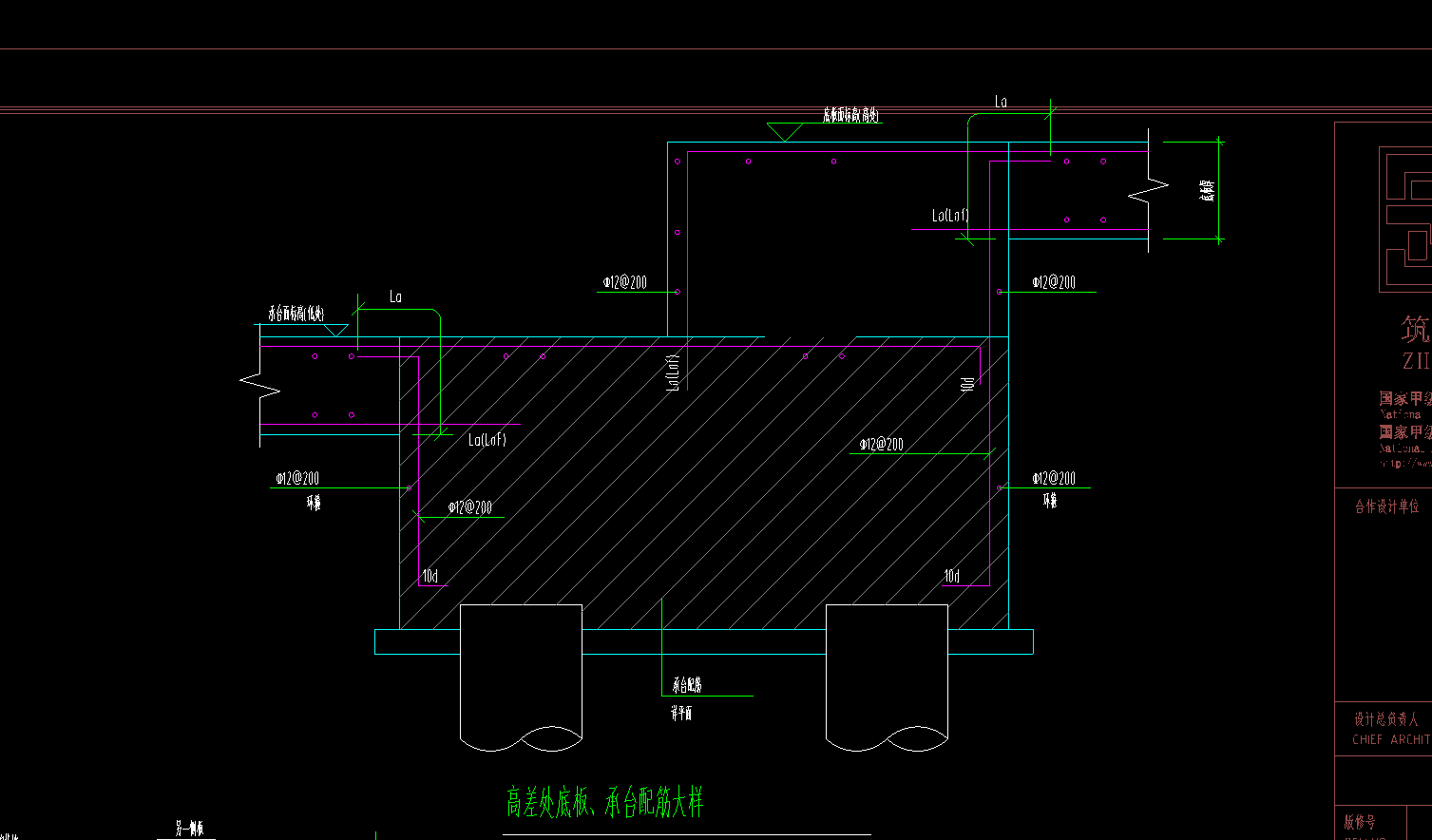Click the vertical 10d label near the cap's top-right
Image resolution: width=1432 pixels, height=840 pixels.
pyautogui.click(x=967, y=385)
